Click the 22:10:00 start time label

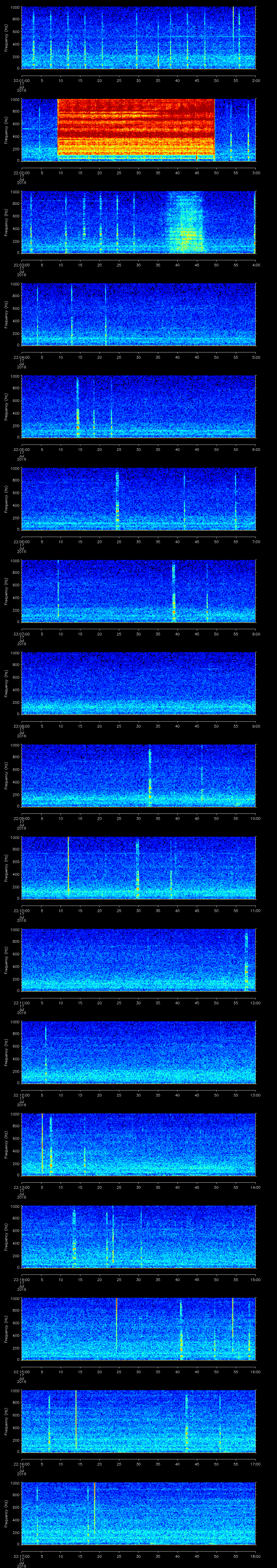click(x=22, y=910)
